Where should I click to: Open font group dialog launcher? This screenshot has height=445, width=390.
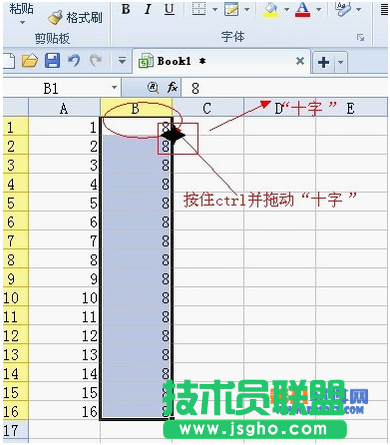pyautogui.click(x=360, y=37)
